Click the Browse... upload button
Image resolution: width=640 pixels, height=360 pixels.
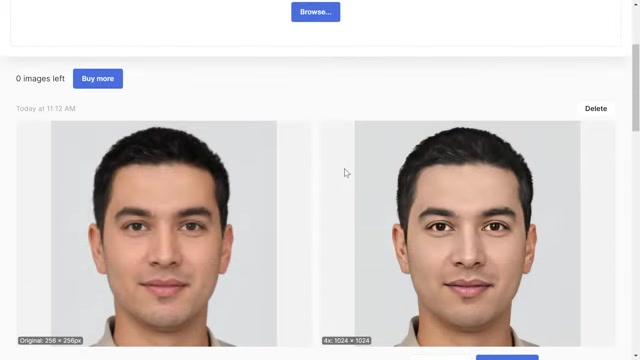click(316, 12)
